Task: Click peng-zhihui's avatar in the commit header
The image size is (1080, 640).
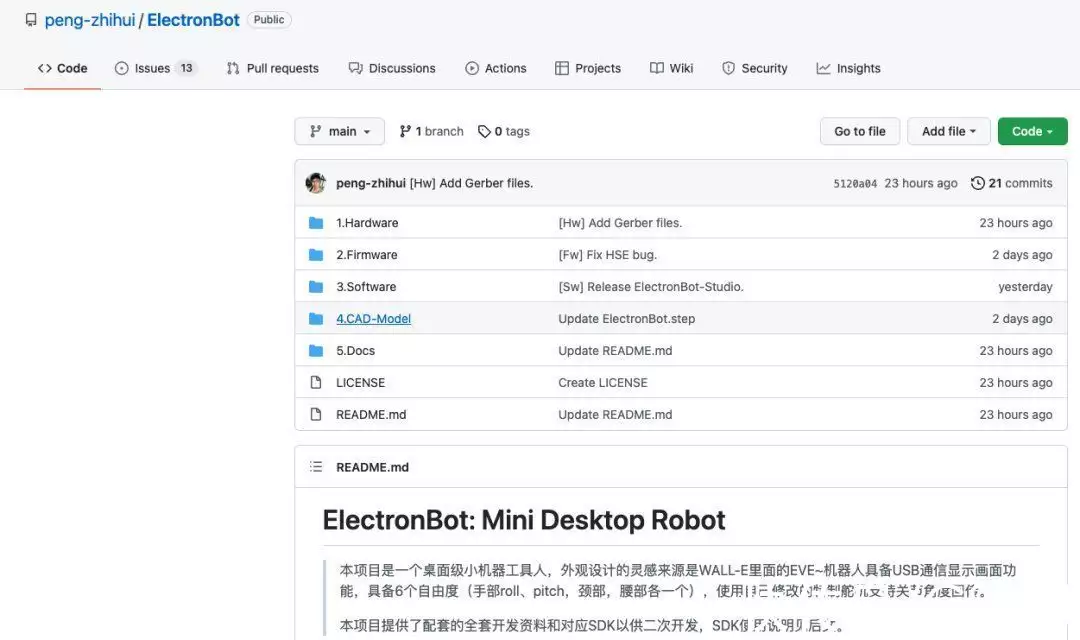Action: pyautogui.click(x=315, y=183)
